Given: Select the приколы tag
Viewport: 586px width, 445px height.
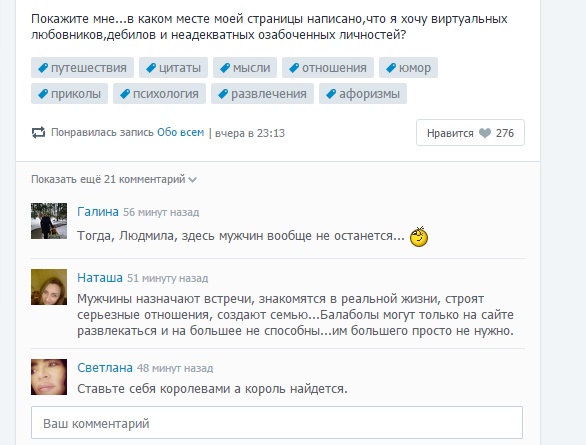Looking at the screenshot, I should [70, 93].
